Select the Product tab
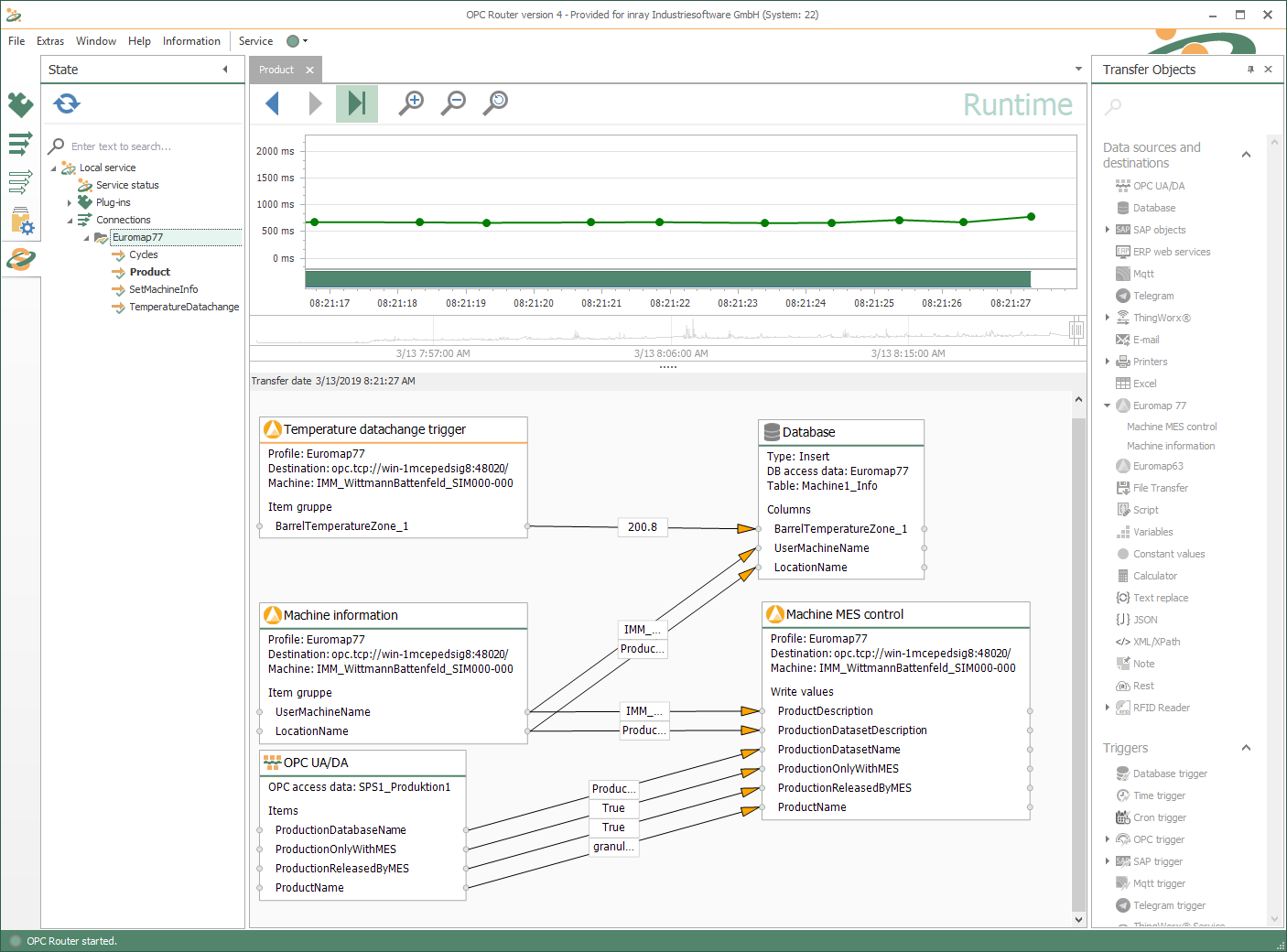1287x952 pixels. 275,69
